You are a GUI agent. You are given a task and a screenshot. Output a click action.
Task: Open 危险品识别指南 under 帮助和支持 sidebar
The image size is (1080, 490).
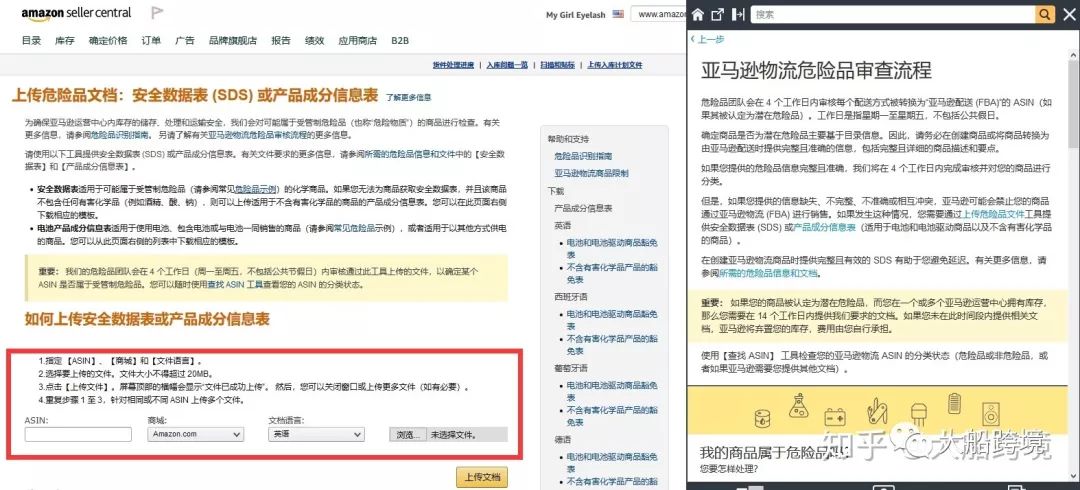coord(583,156)
